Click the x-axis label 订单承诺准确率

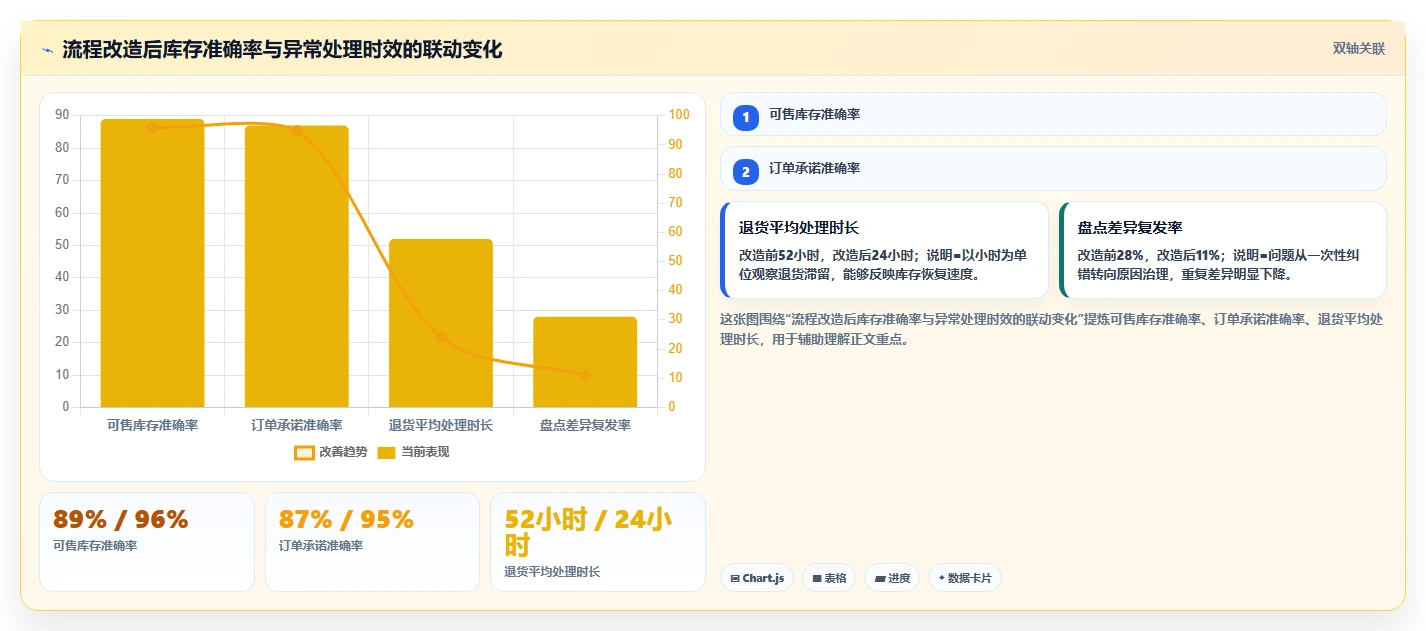coord(297,425)
